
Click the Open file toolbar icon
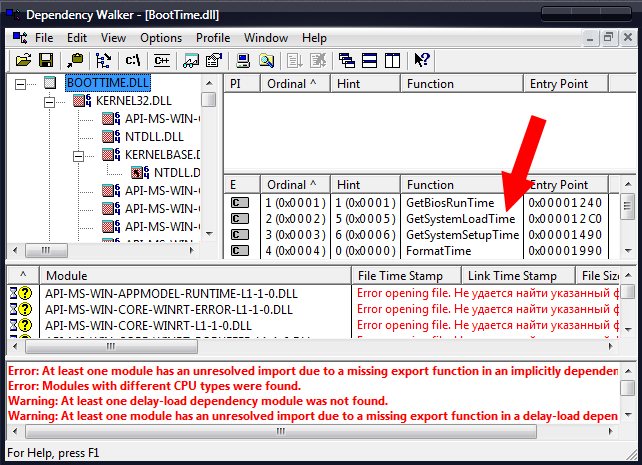[x=23, y=61]
